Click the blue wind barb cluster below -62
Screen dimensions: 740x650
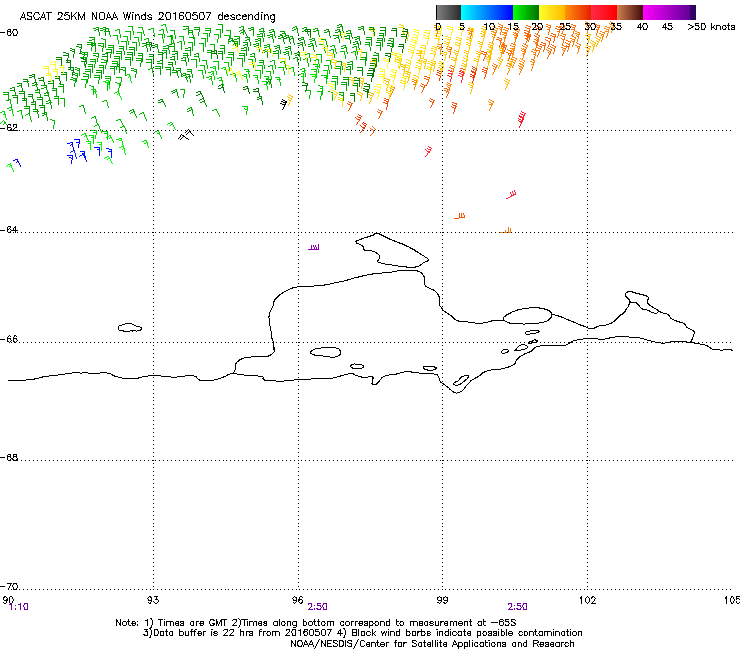(x=90, y=151)
